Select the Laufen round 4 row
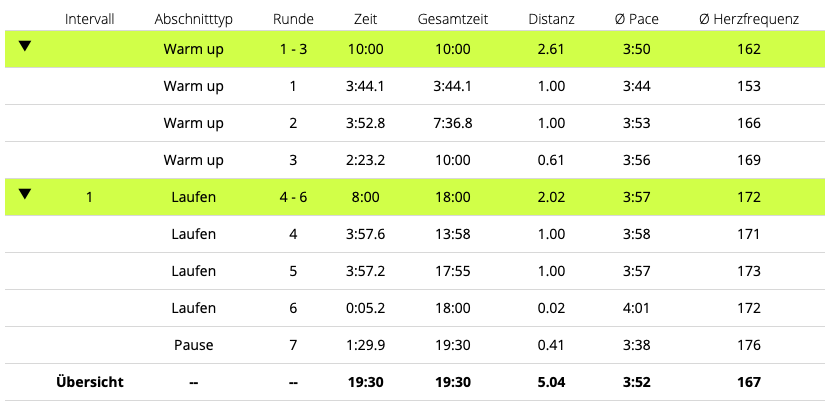Viewport: 825px width, 418px height. click(x=415, y=234)
